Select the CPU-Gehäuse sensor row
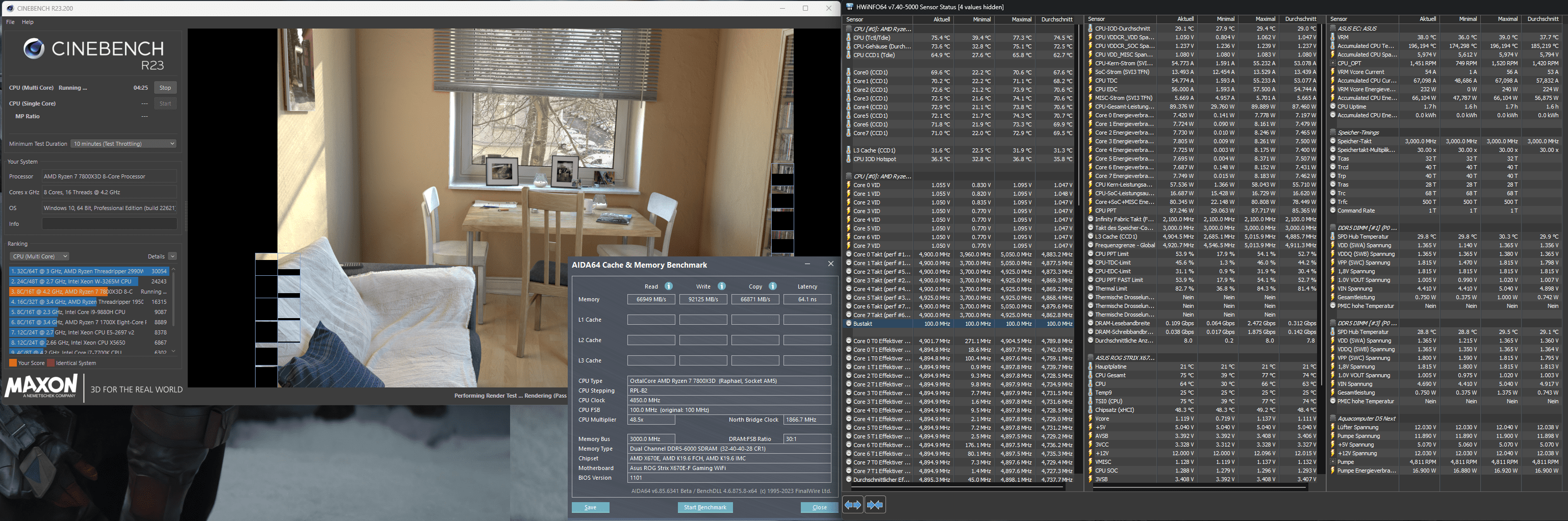 (959, 46)
